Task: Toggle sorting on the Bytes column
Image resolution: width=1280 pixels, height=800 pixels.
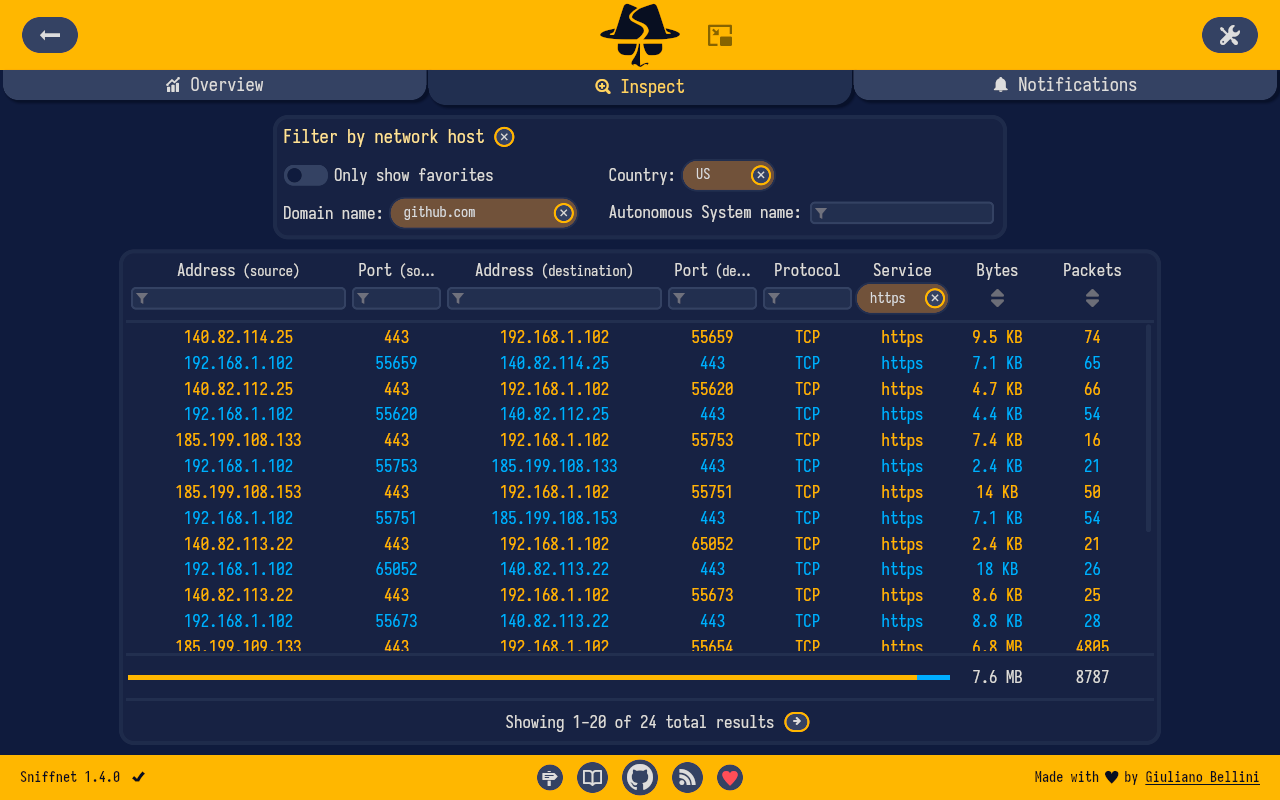Action: tap(996, 298)
